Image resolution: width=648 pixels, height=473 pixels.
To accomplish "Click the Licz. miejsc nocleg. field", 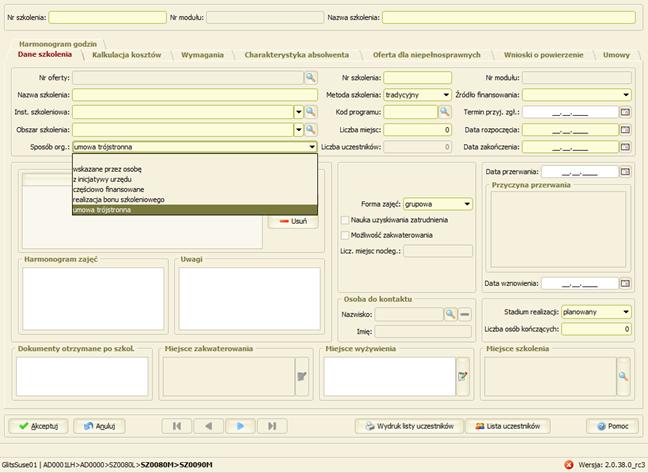I will tap(438, 251).
